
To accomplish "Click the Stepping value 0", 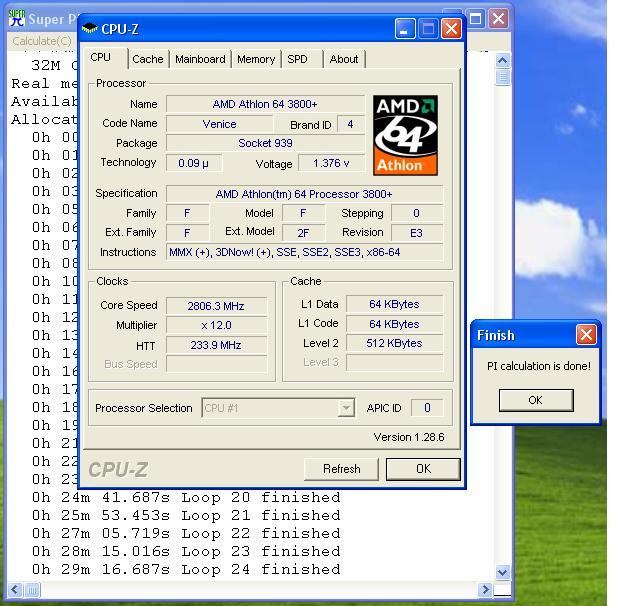I will point(416,213).
